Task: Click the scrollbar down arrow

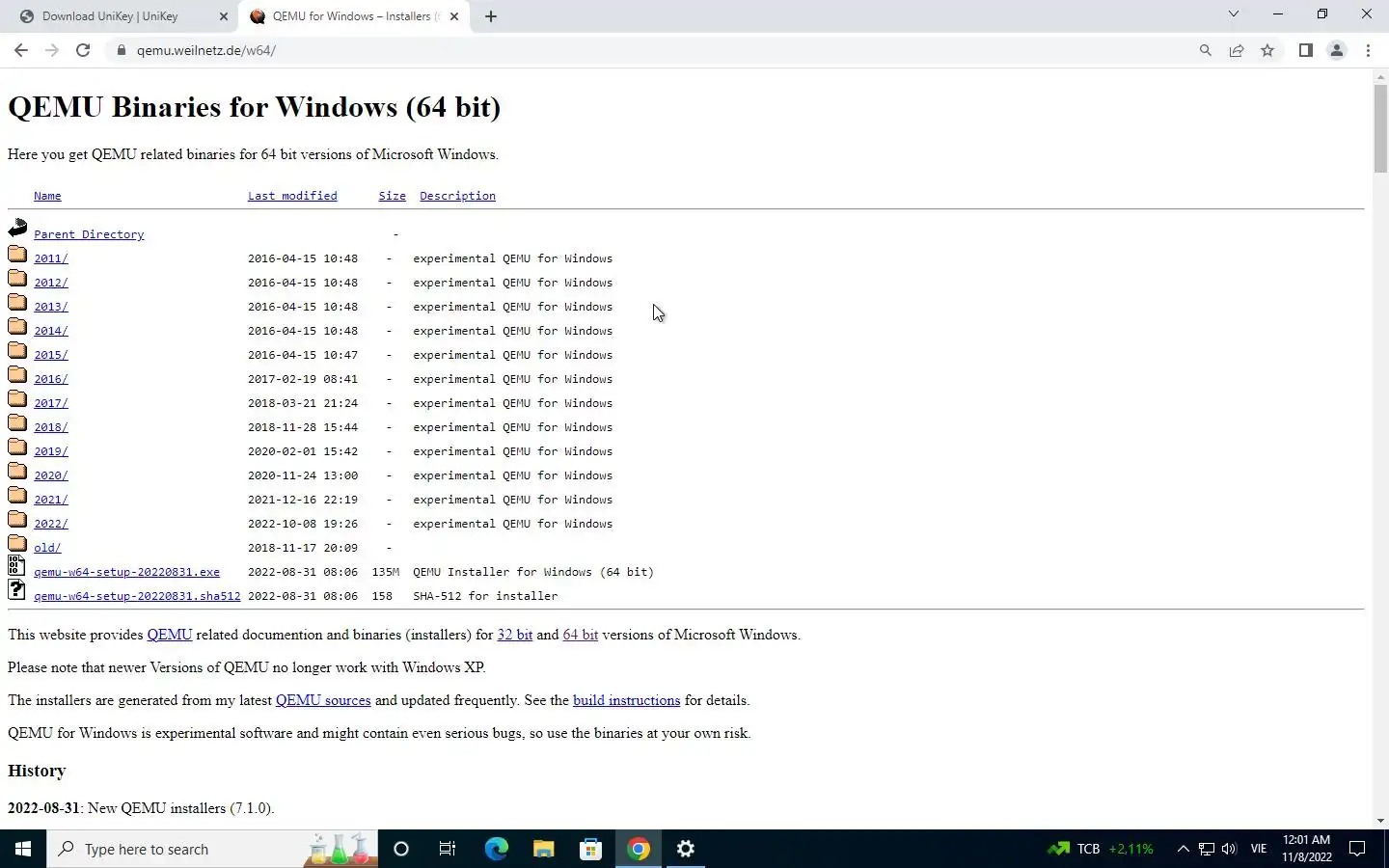Action: click(1380, 821)
